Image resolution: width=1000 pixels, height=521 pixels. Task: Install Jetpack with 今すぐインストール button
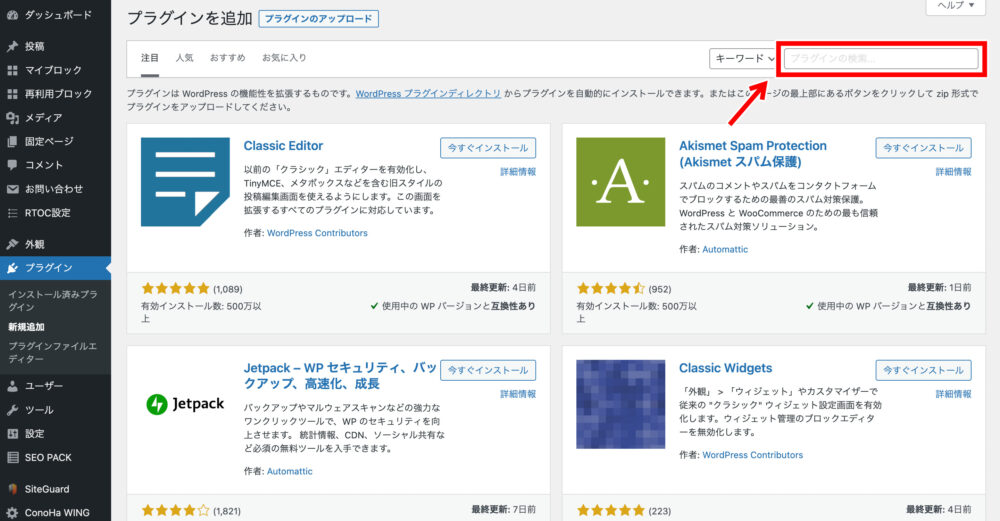pyautogui.click(x=488, y=371)
